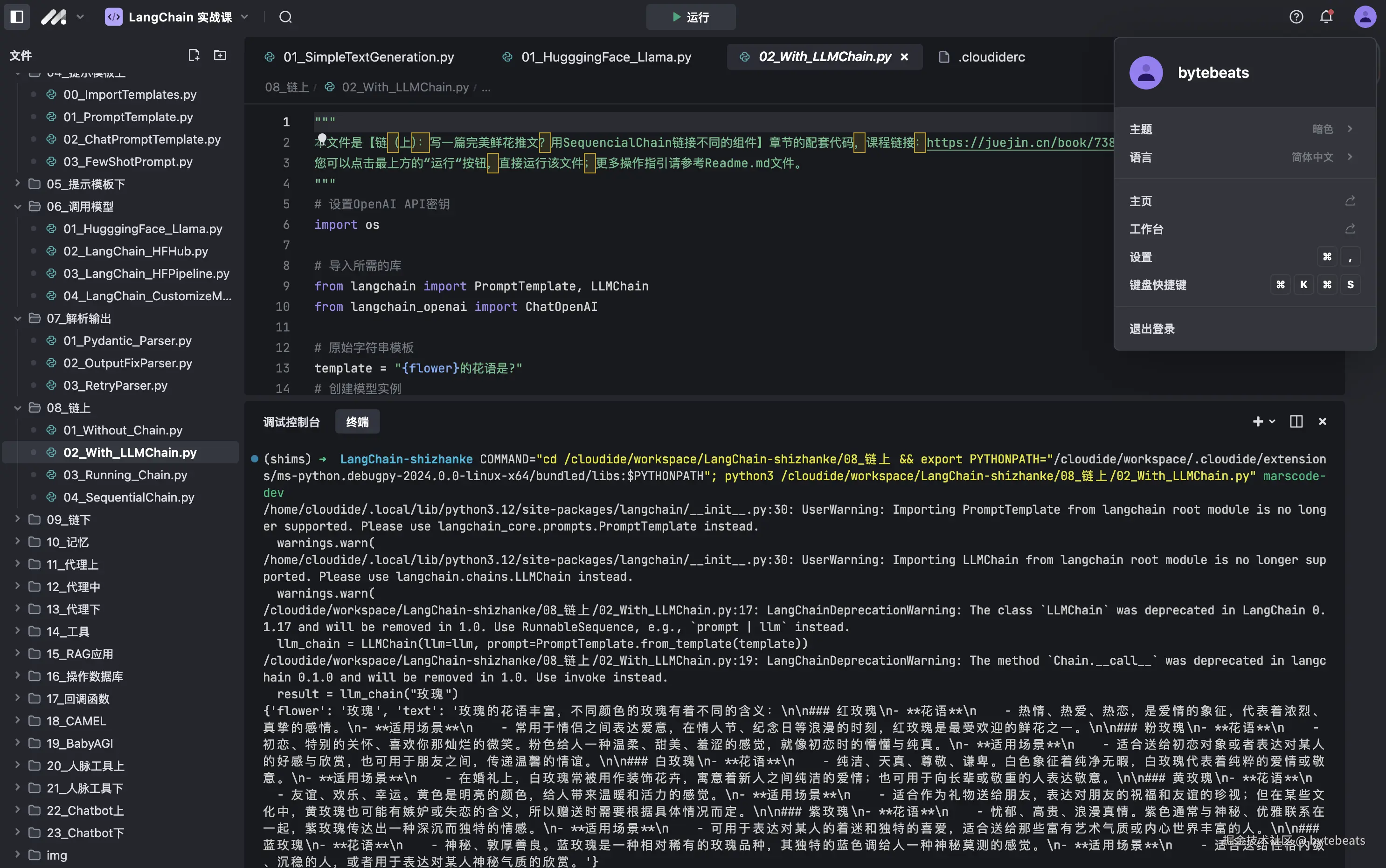Expand the 09_链下 folder
Viewport: 1386px width, 868px height.
[121, 519]
